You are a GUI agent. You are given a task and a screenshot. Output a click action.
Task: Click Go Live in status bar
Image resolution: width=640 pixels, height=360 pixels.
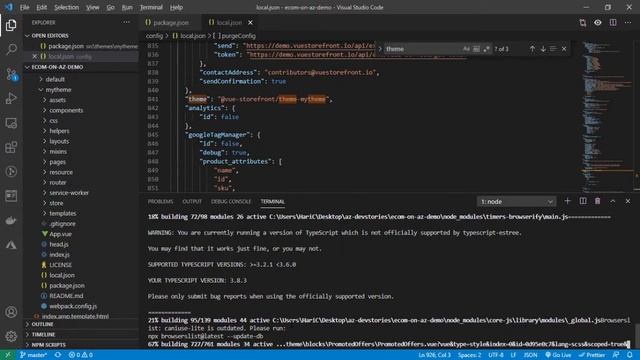[558, 355]
